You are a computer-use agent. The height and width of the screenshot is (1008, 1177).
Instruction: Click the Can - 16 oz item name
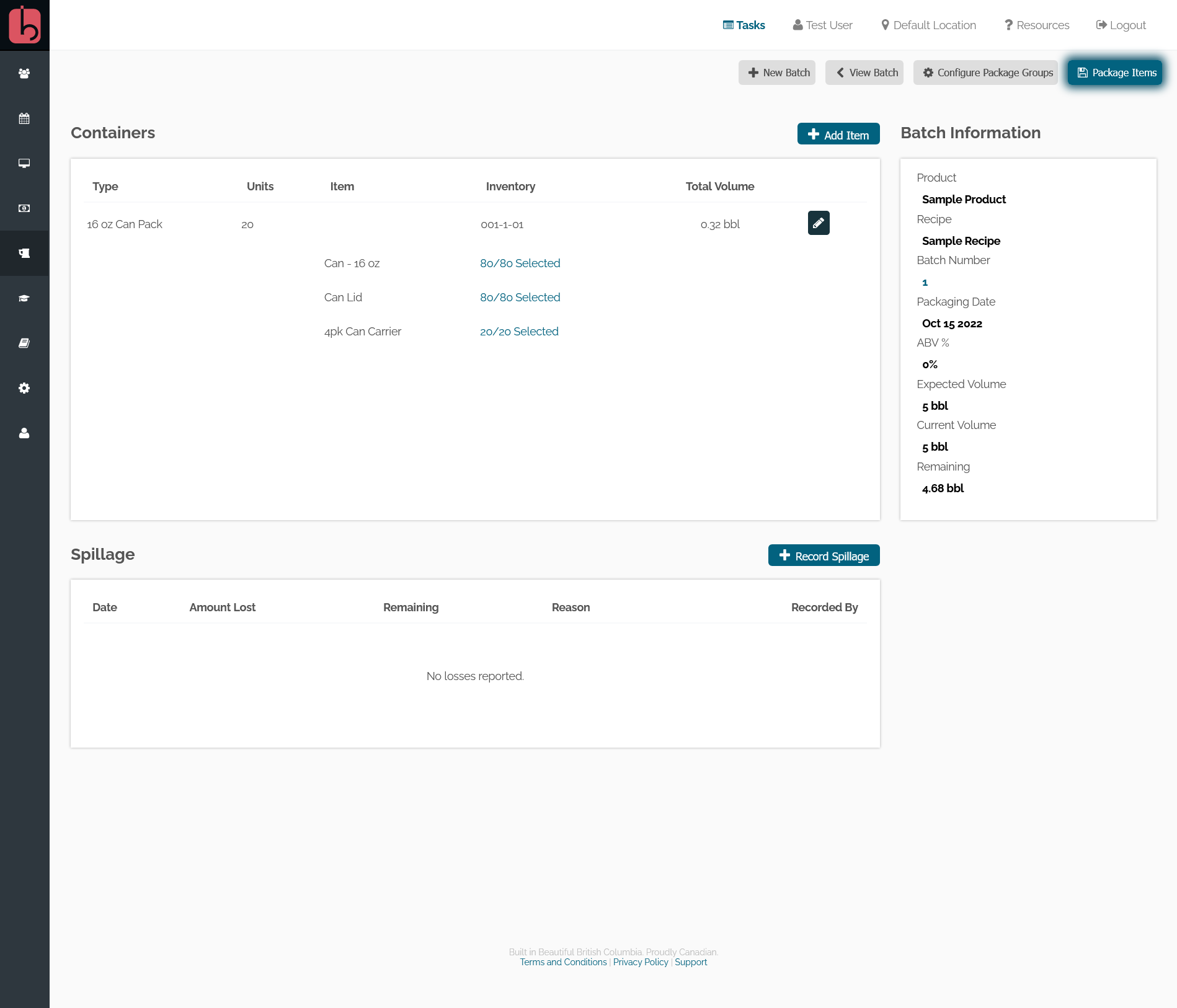pos(352,263)
